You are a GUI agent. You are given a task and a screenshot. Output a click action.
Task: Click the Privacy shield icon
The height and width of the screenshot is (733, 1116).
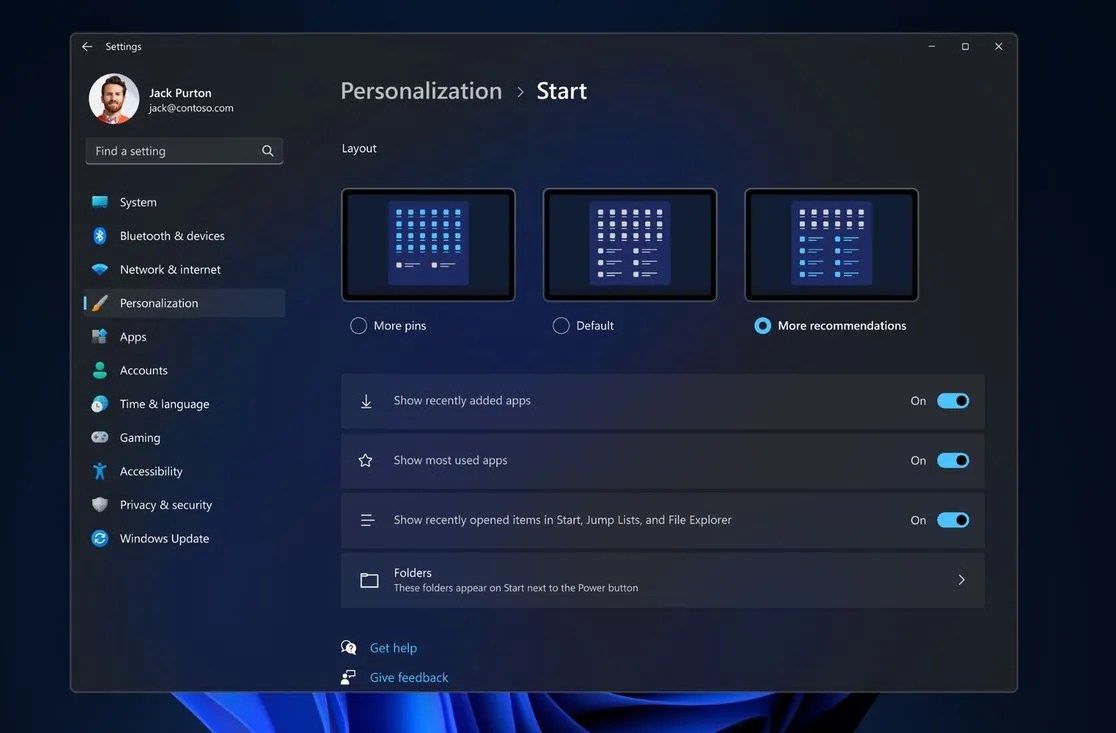pyautogui.click(x=100, y=505)
